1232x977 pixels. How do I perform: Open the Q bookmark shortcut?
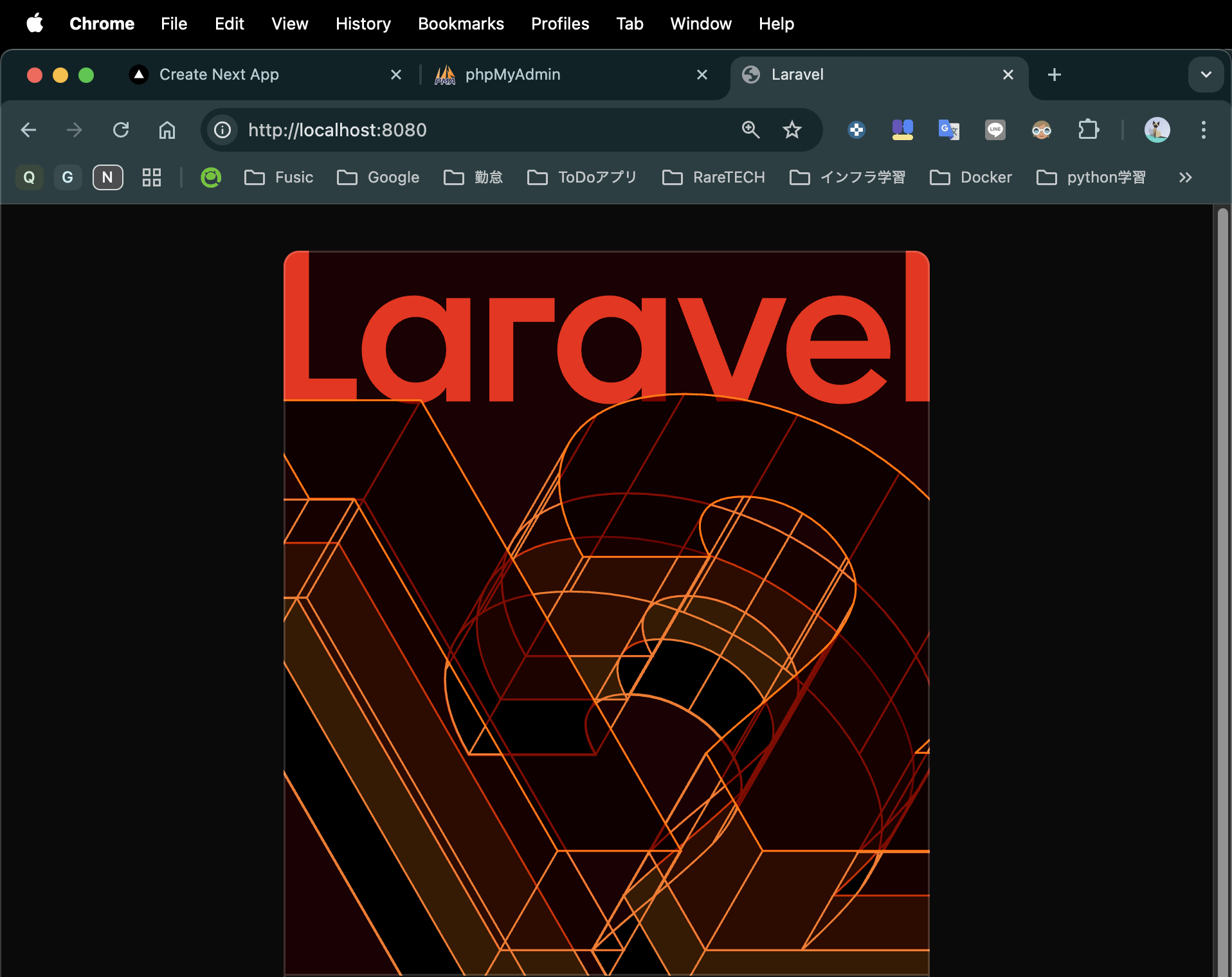point(30,177)
